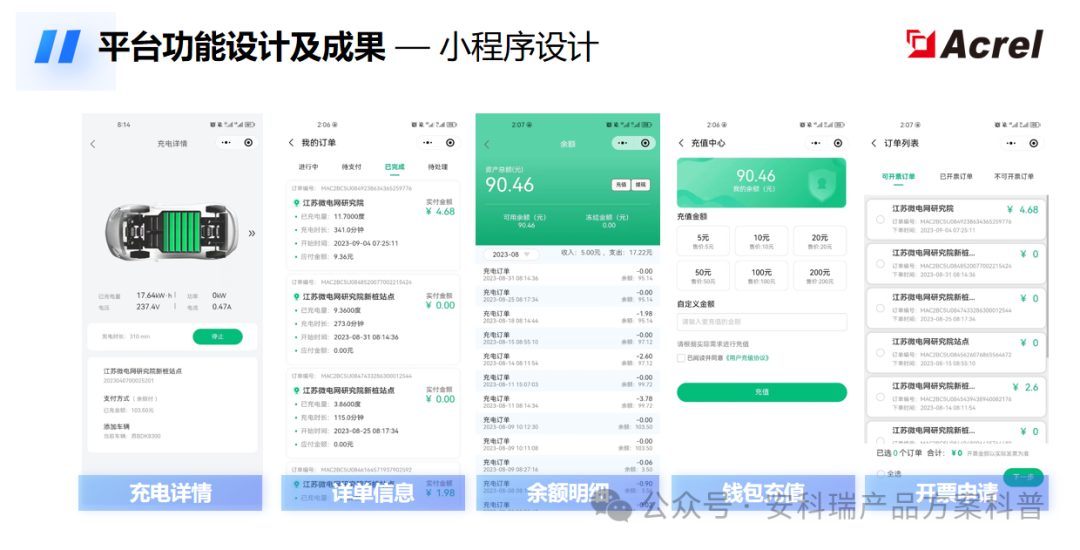Open the 《用户充值协议》 link
Viewport: 1080px width, 550px height.
(747, 358)
